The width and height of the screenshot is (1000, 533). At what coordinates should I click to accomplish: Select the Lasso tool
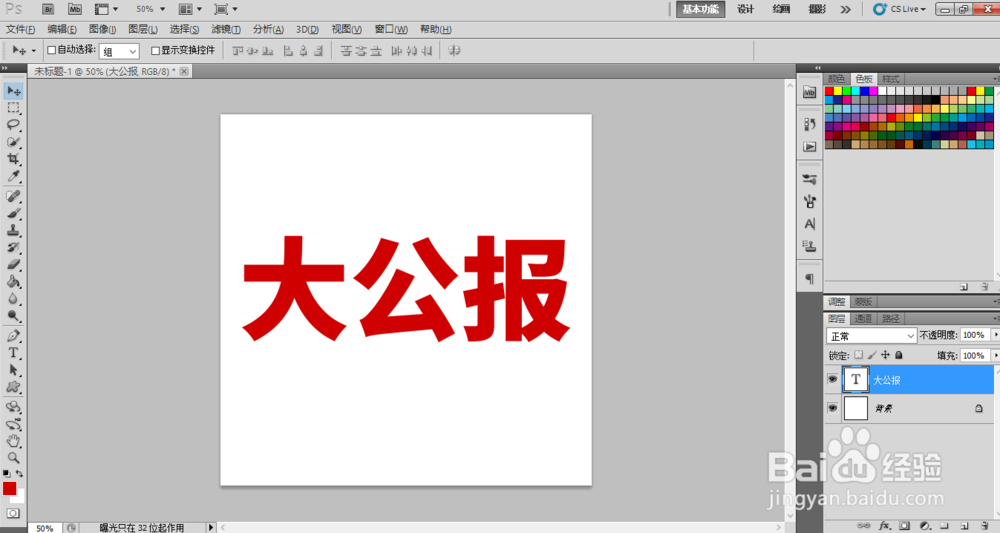13,124
